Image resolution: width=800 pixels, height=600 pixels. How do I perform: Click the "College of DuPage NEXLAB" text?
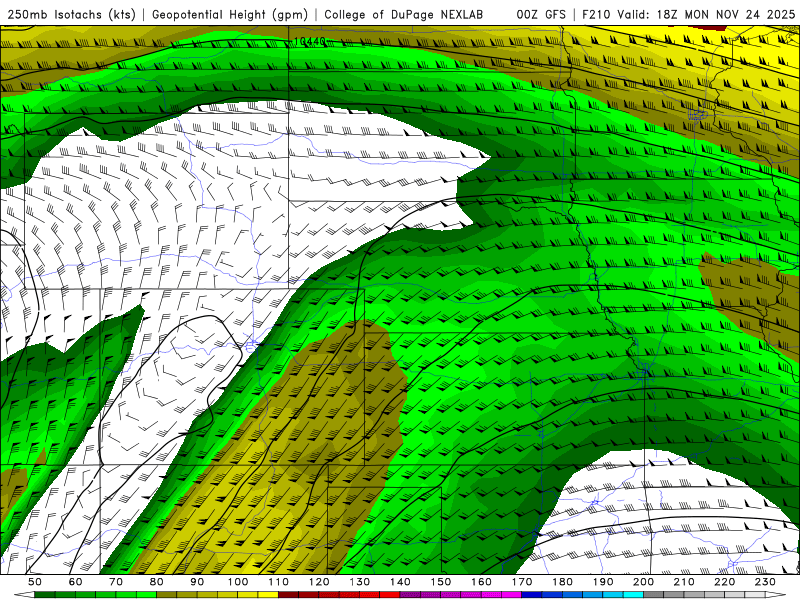[x=404, y=14]
